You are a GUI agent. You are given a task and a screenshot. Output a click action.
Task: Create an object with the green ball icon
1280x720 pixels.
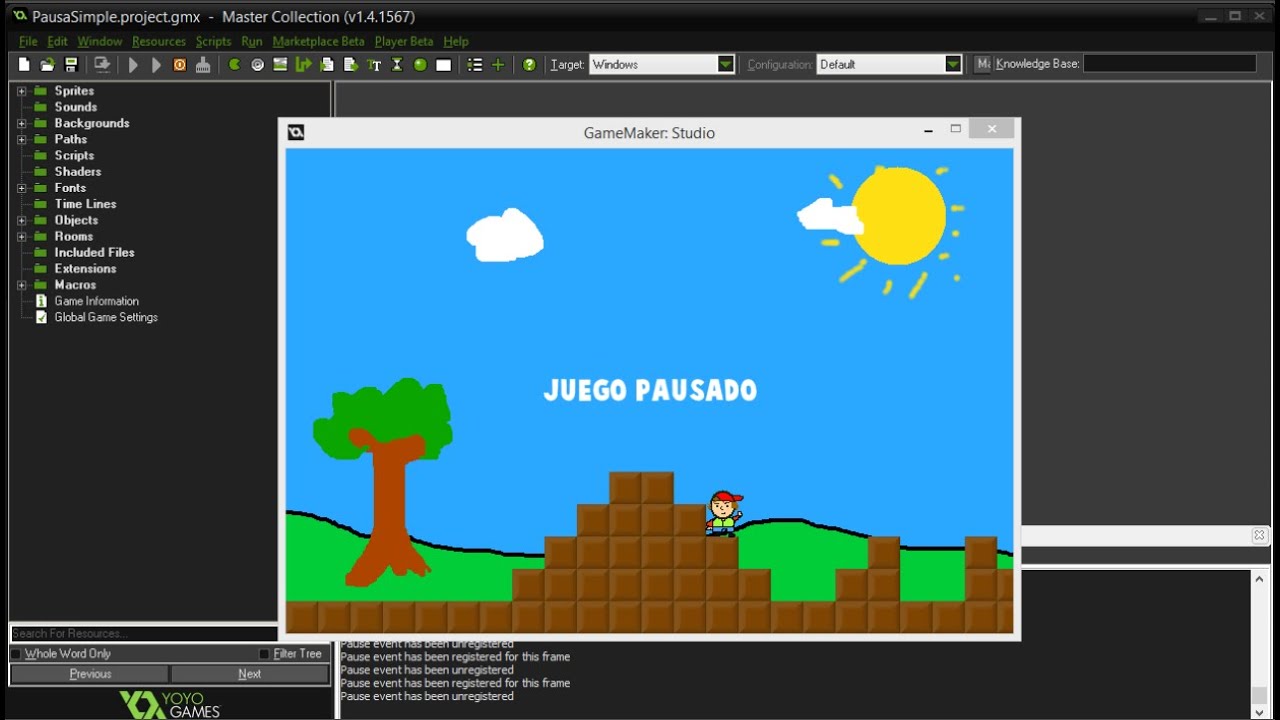(420, 65)
